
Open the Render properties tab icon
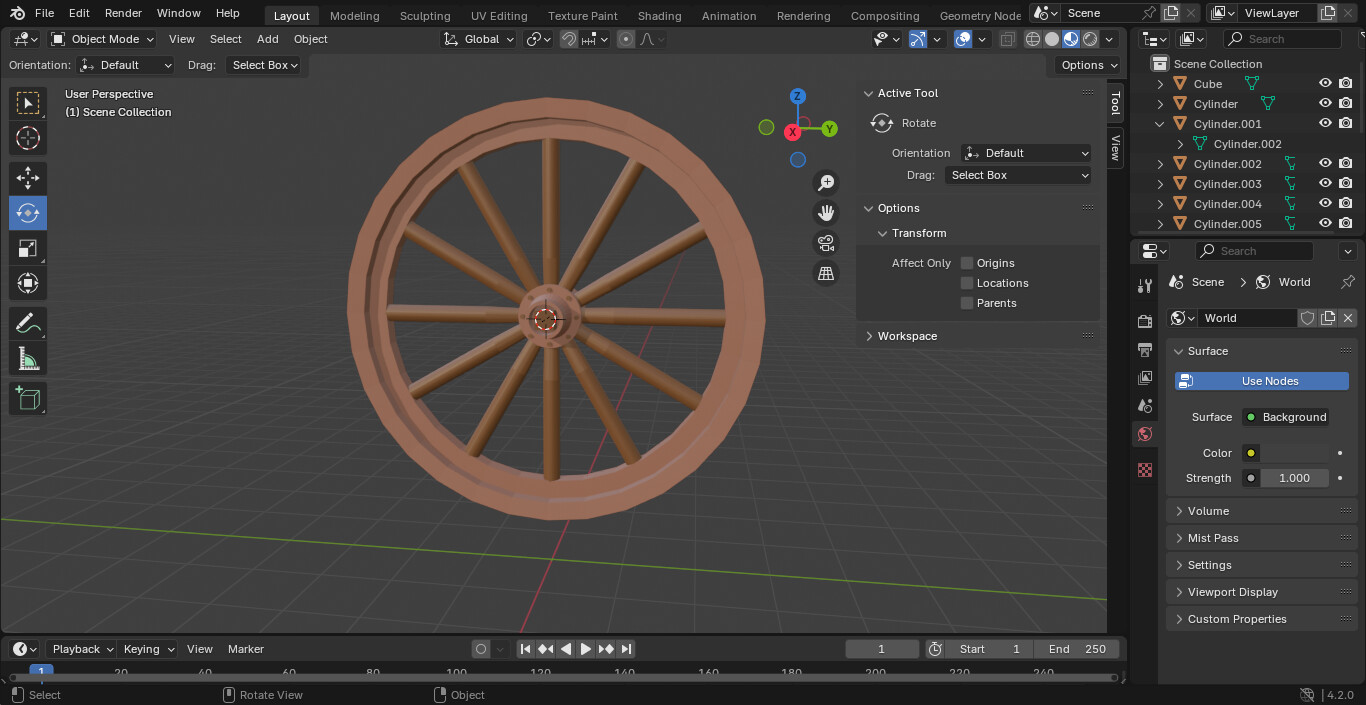point(1144,320)
